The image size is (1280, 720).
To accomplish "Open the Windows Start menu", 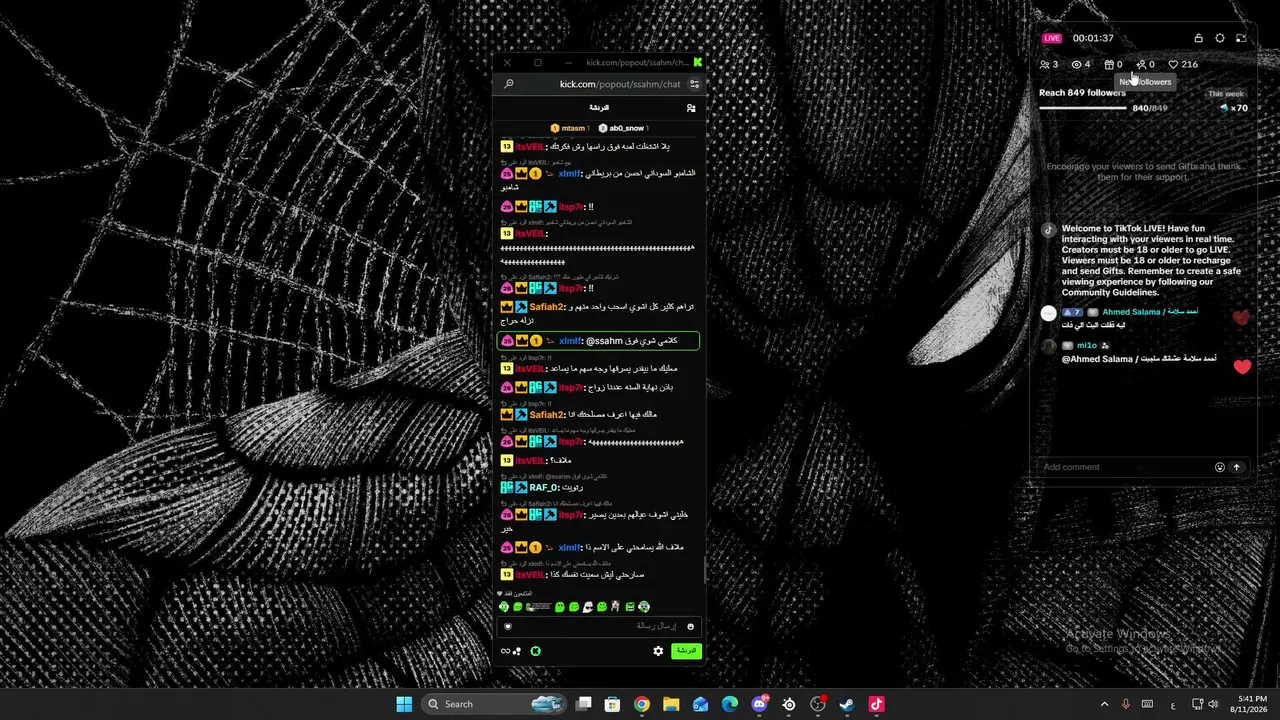I will coord(404,704).
